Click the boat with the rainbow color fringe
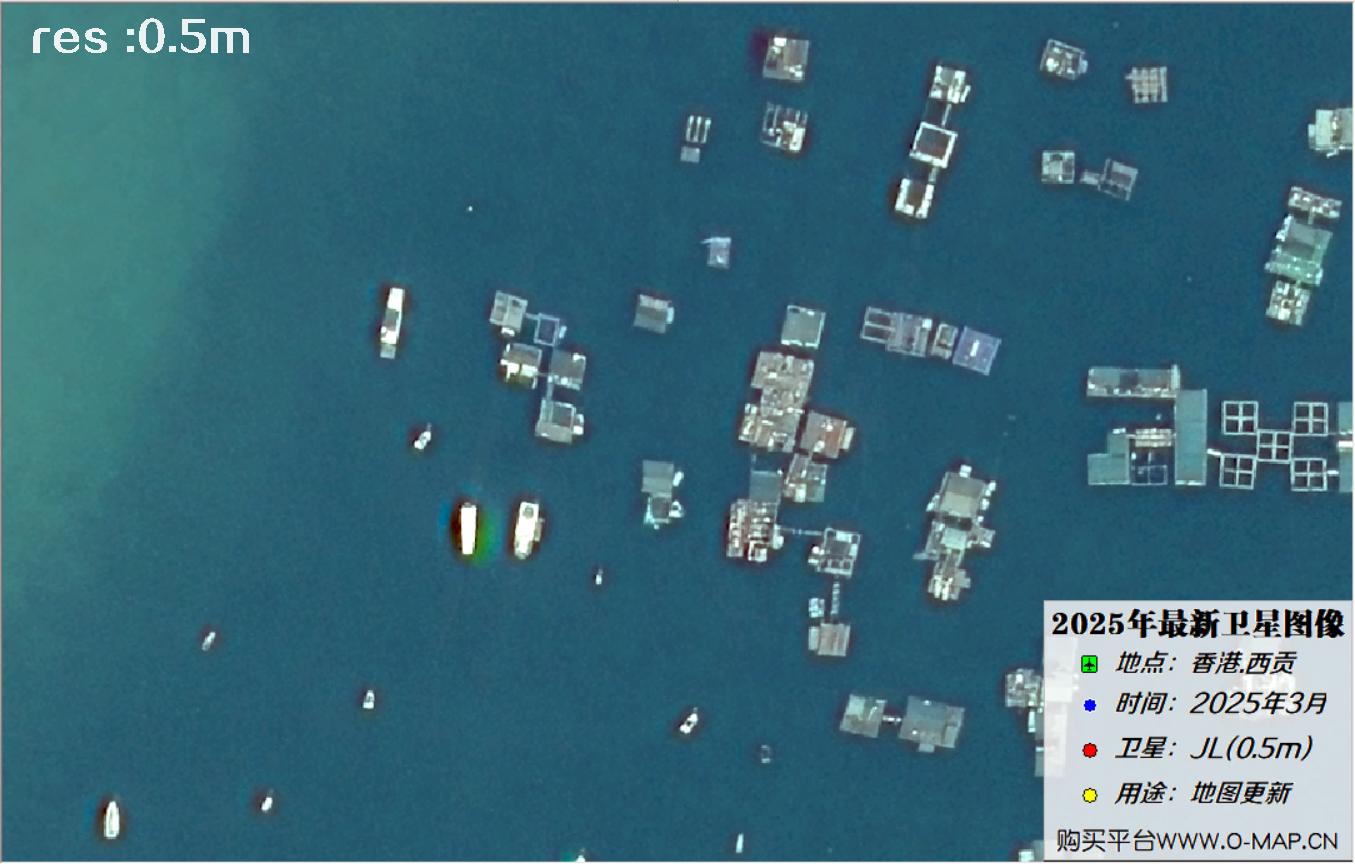The image size is (1355, 864). click(x=467, y=530)
